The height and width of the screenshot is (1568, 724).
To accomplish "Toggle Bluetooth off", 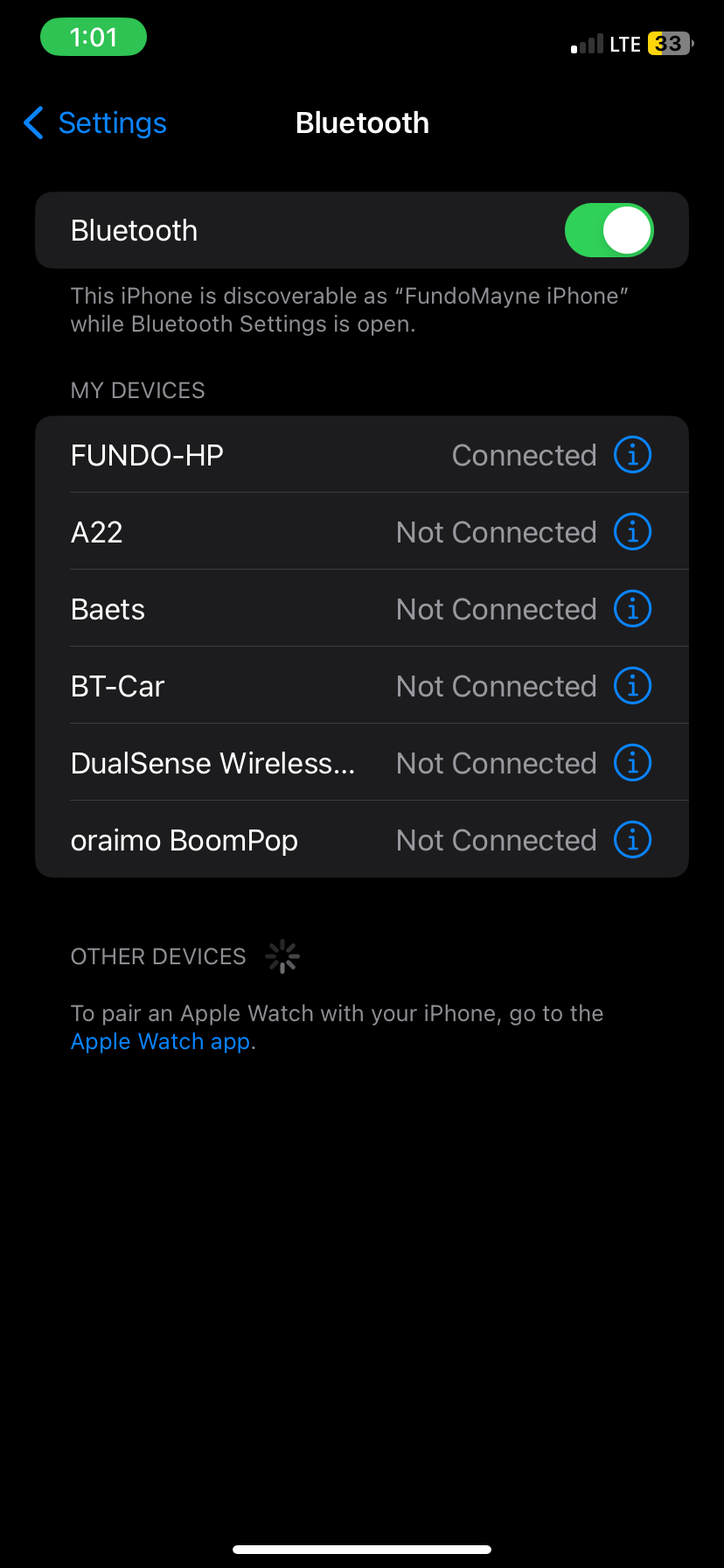I will click(x=609, y=229).
